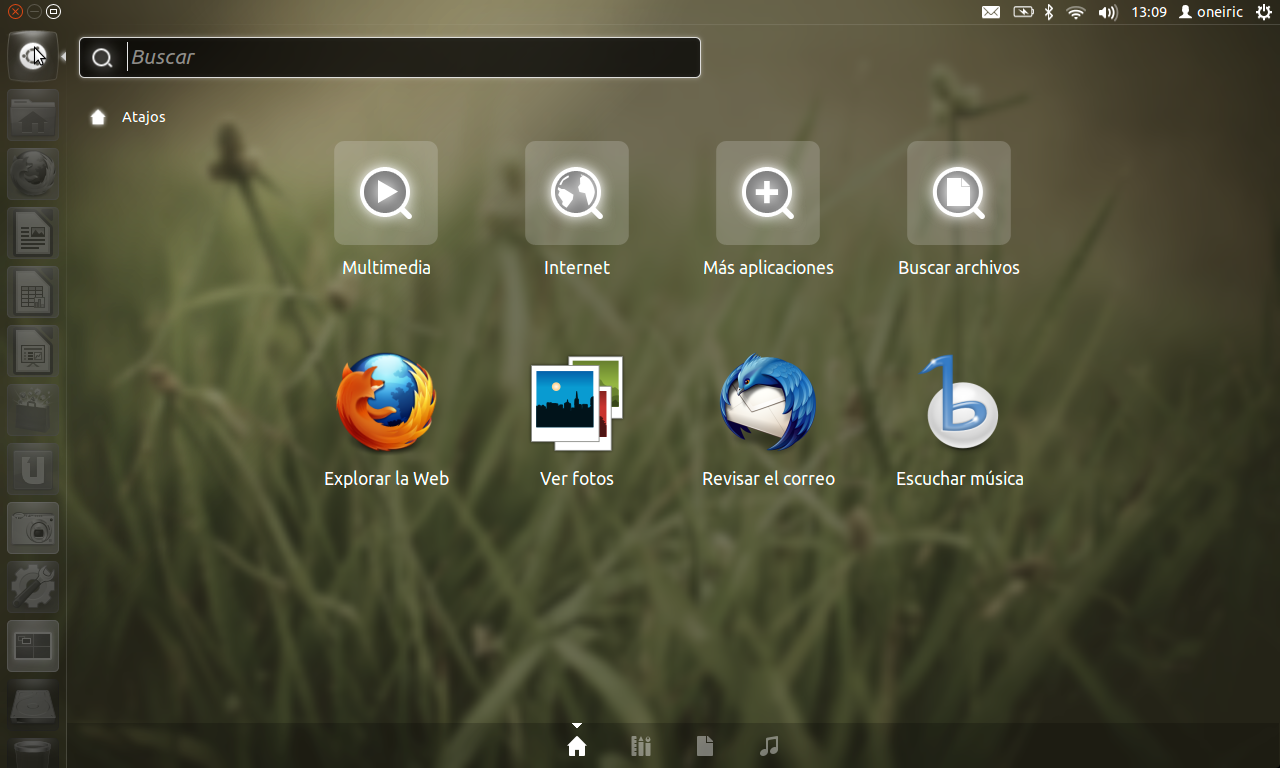Select the Home lens tab at bottom
The height and width of the screenshot is (768, 1280).
pyautogui.click(x=577, y=746)
